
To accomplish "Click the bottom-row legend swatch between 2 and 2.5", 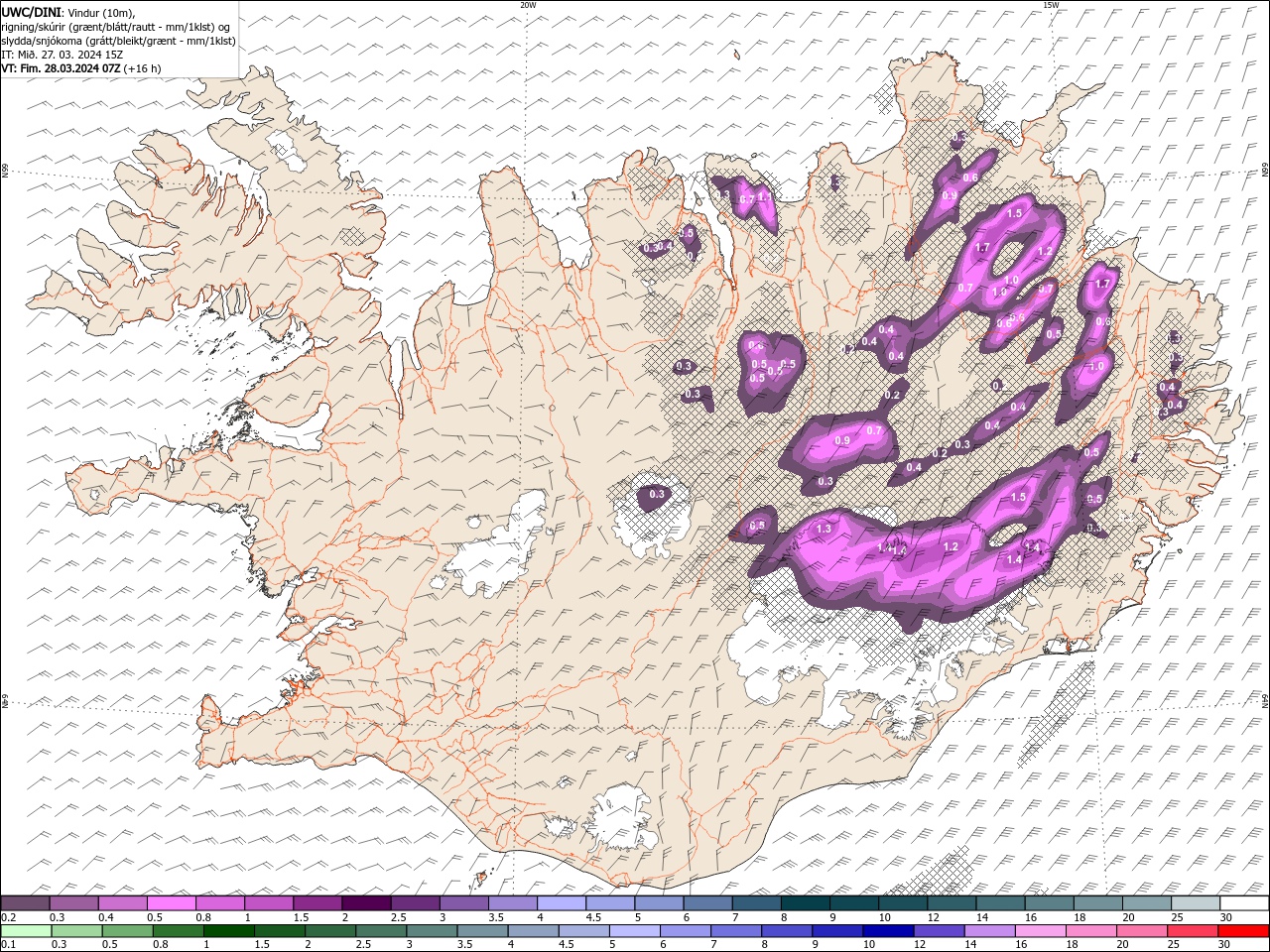I will tap(329, 931).
